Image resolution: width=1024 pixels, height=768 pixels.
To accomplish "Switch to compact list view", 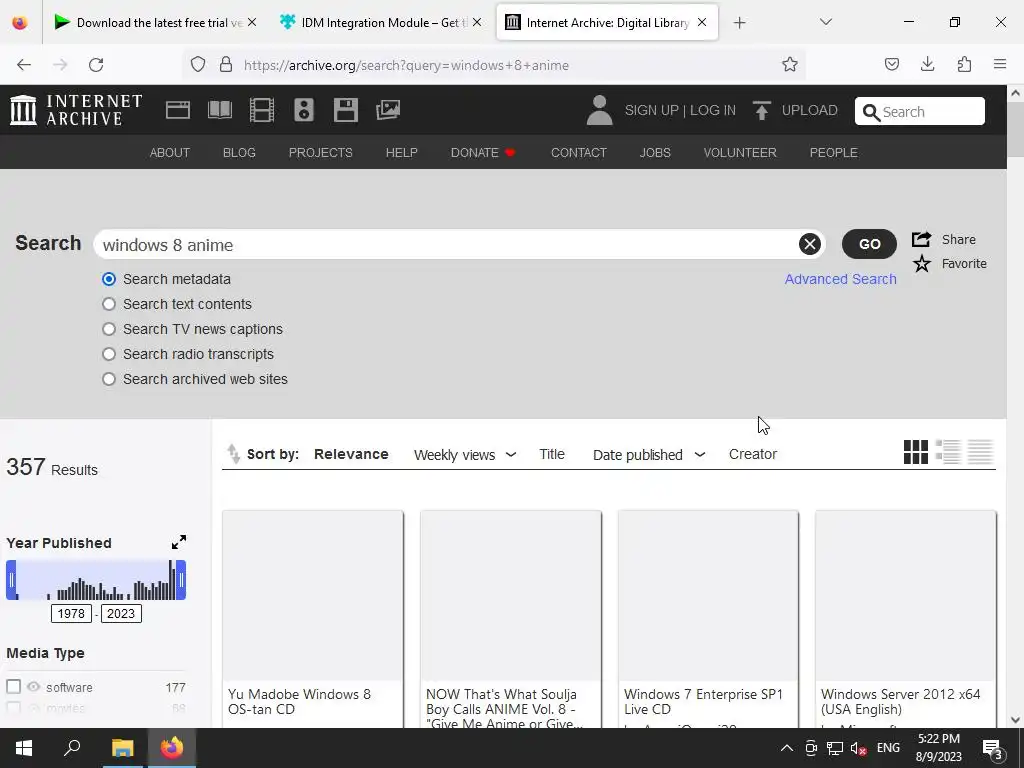I will pyautogui.click(x=980, y=452).
